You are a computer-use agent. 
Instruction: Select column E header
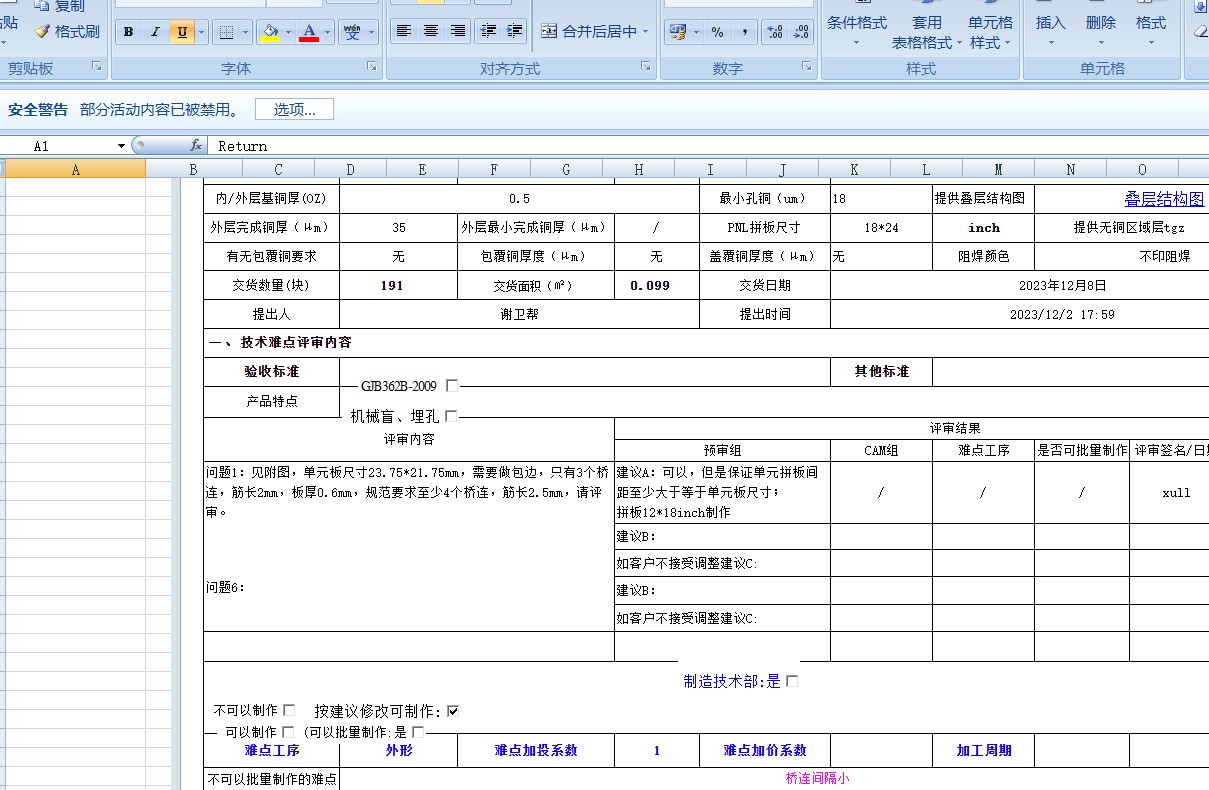[x=422, y=170]
